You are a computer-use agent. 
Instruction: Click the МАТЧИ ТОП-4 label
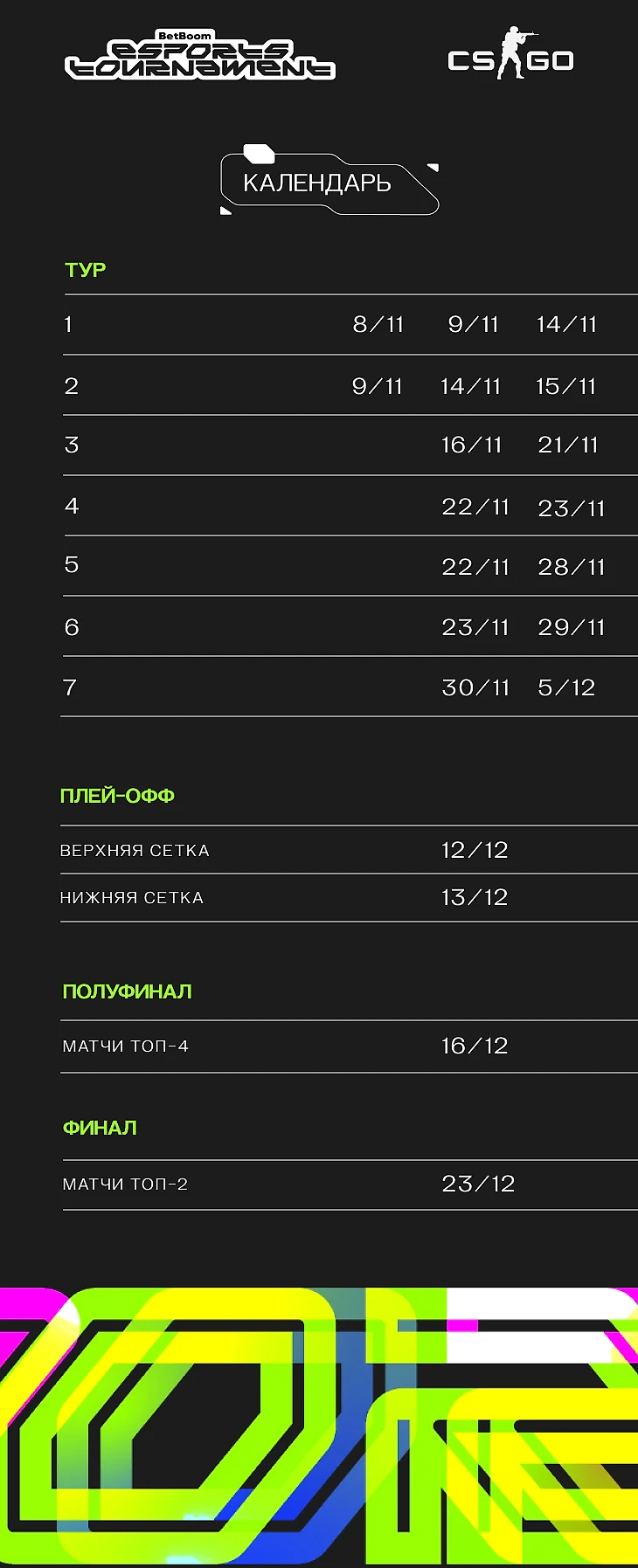coord(126,1046)
